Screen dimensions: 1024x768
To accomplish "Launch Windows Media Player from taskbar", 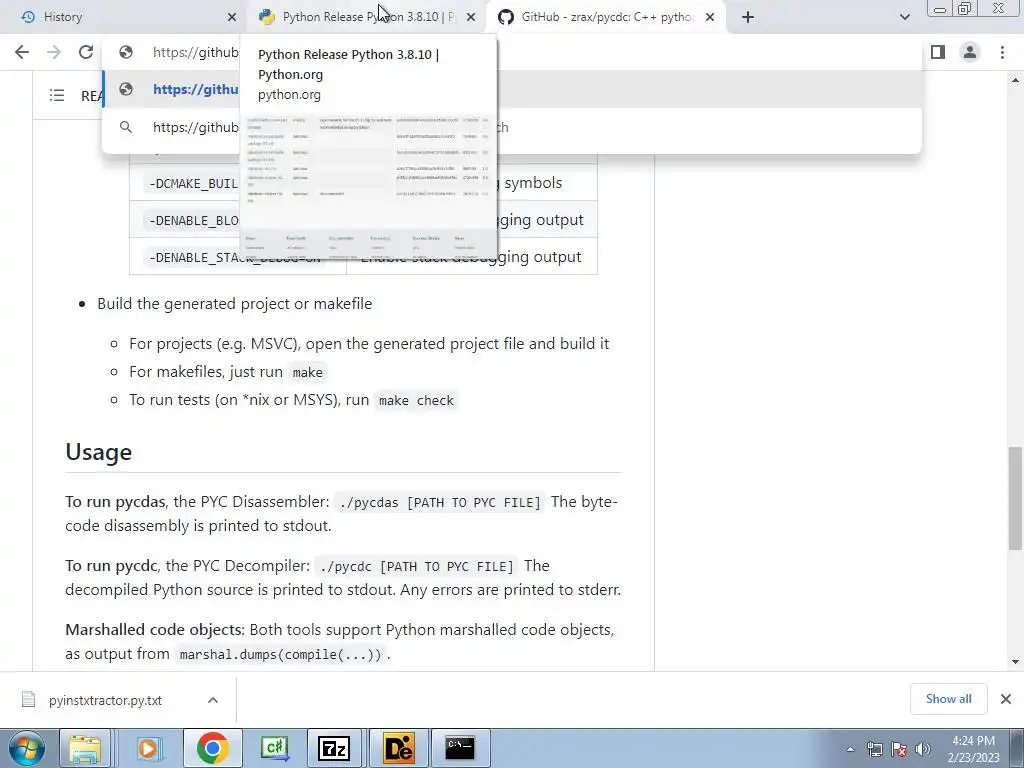I will click(x=148, y=748).
